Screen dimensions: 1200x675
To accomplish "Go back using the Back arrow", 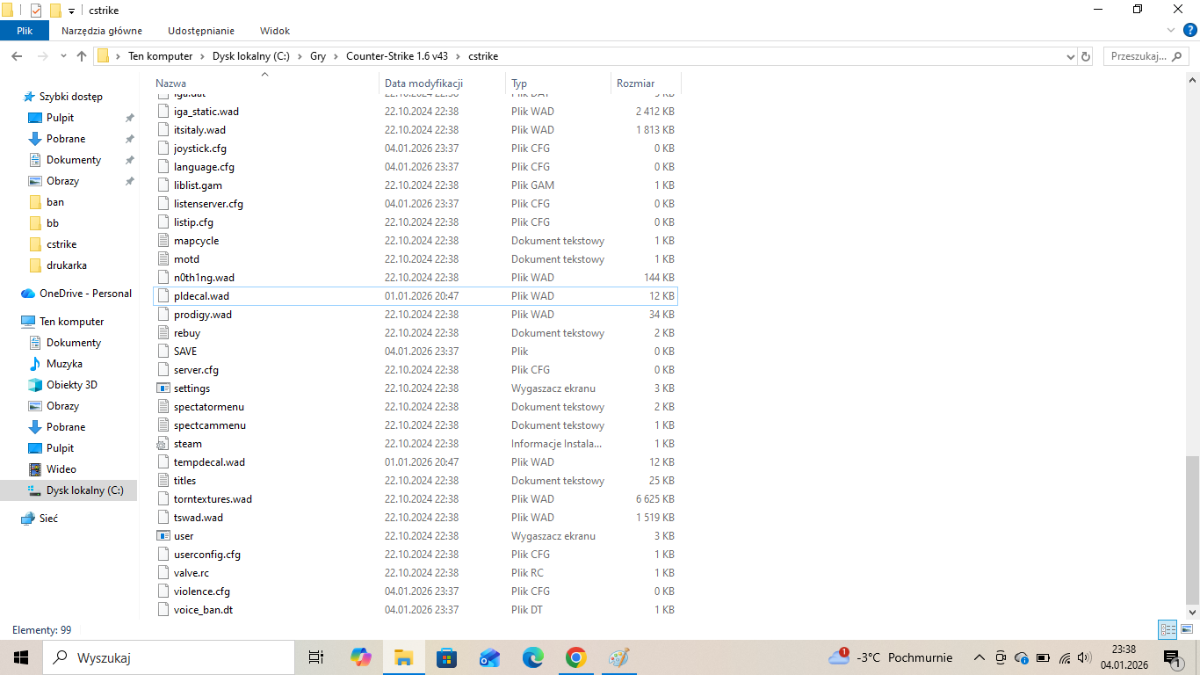I will click(x=17, y=57).
